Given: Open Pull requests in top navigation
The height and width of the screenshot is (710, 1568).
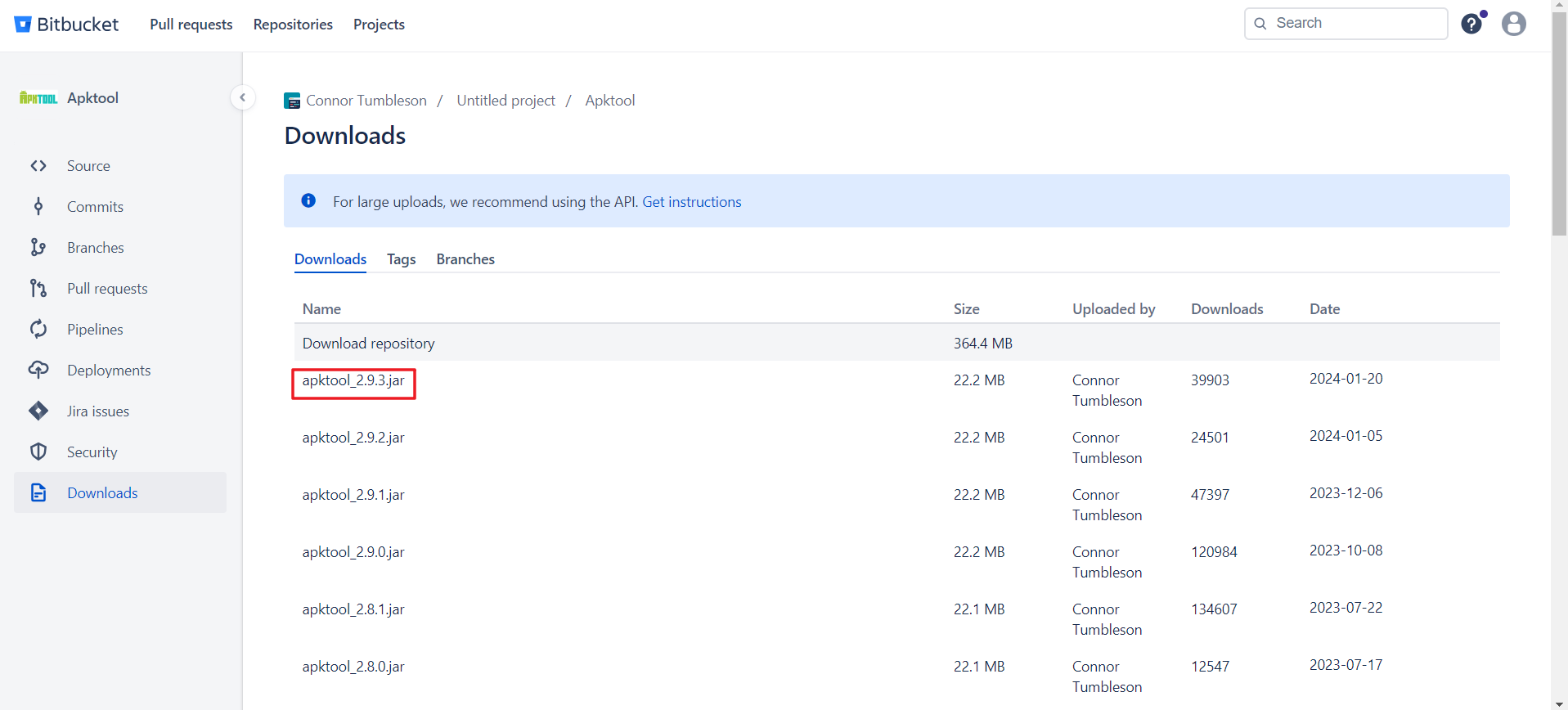Looking at the screenshot, I should tap(191, 25).
